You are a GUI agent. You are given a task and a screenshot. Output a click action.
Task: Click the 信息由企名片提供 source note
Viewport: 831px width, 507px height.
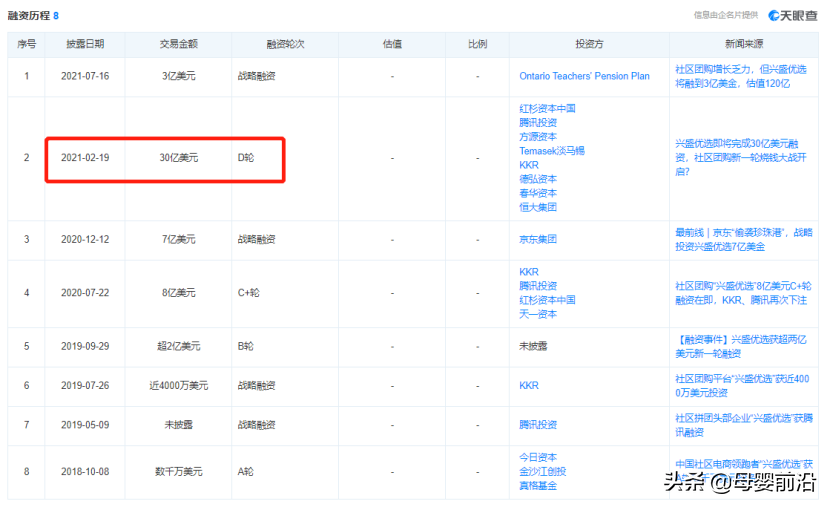(726, 15)
